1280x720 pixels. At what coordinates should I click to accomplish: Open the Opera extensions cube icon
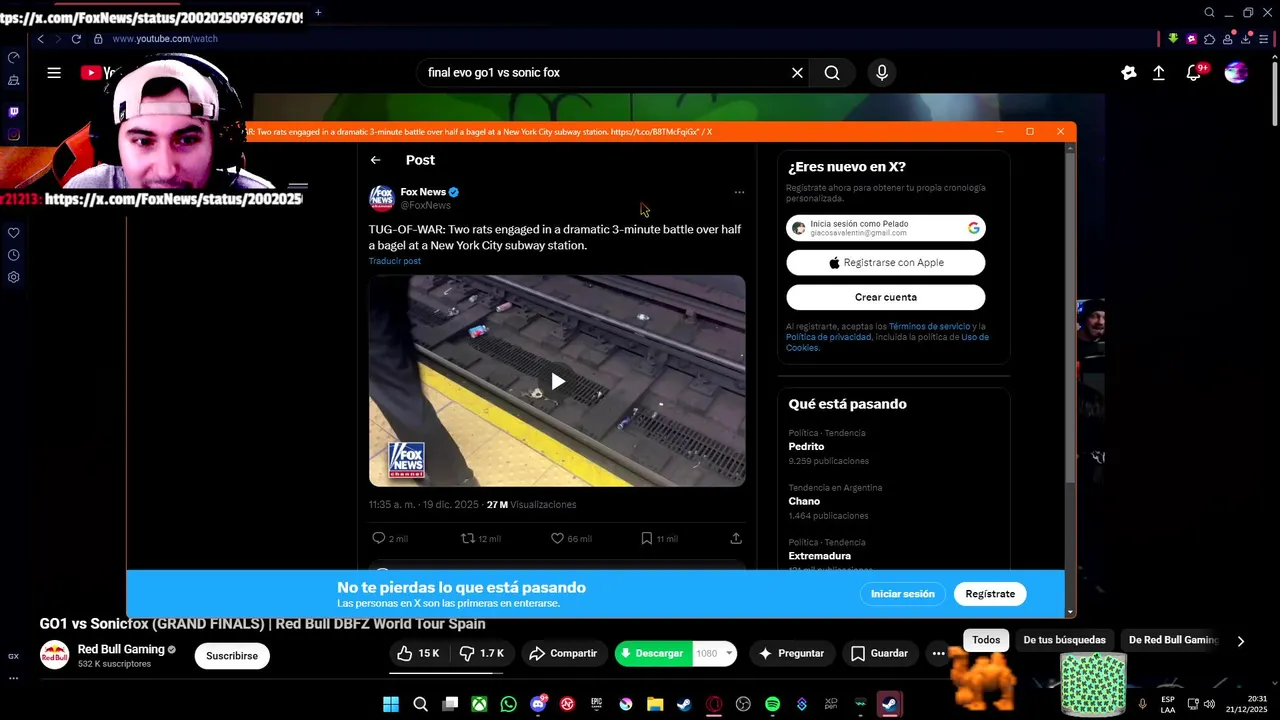[1209, 39]
